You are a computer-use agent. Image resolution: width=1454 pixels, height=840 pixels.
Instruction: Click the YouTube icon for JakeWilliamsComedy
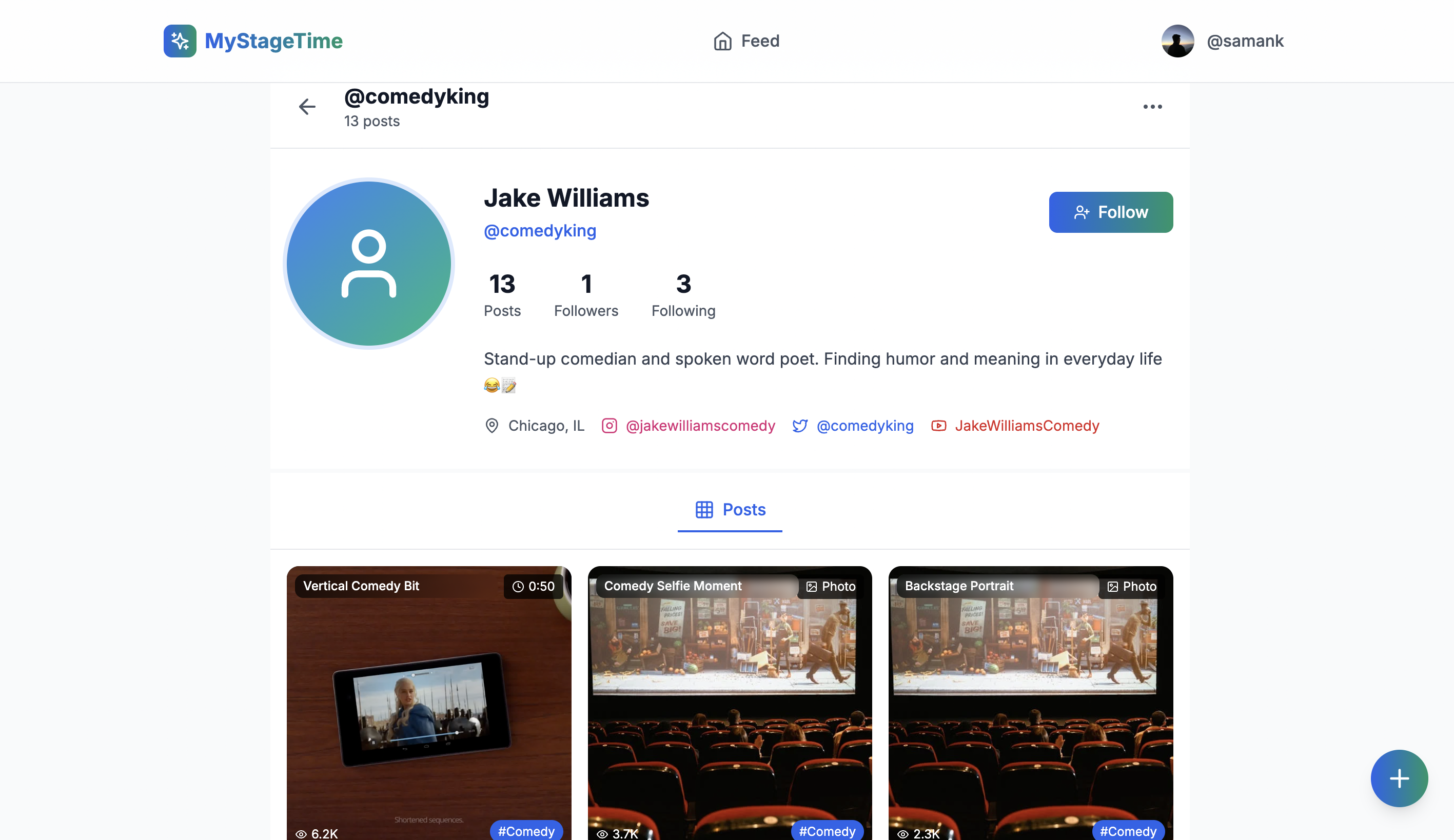click(x=938, y=426)
